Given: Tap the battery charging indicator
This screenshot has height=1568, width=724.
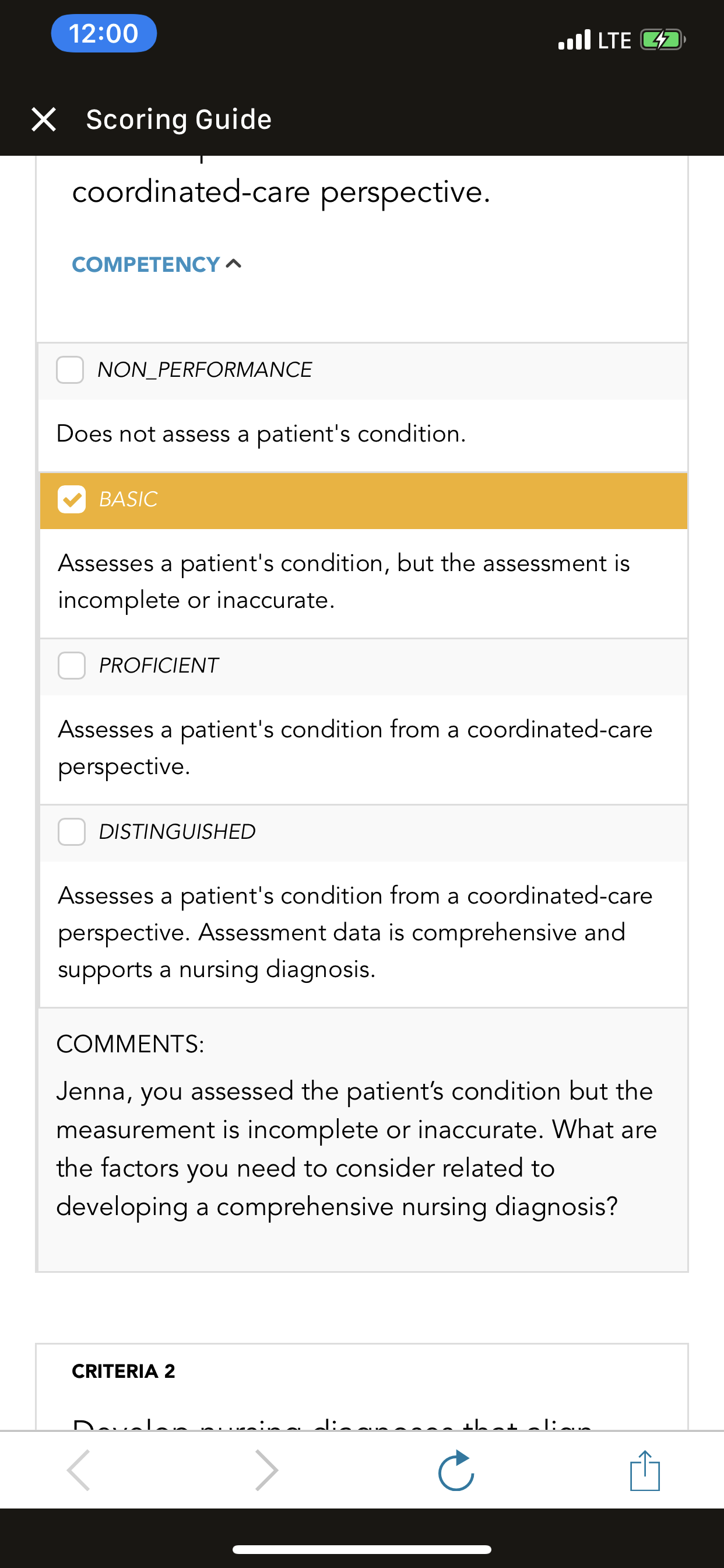Looking at the screenshot, I should (663, 40).
